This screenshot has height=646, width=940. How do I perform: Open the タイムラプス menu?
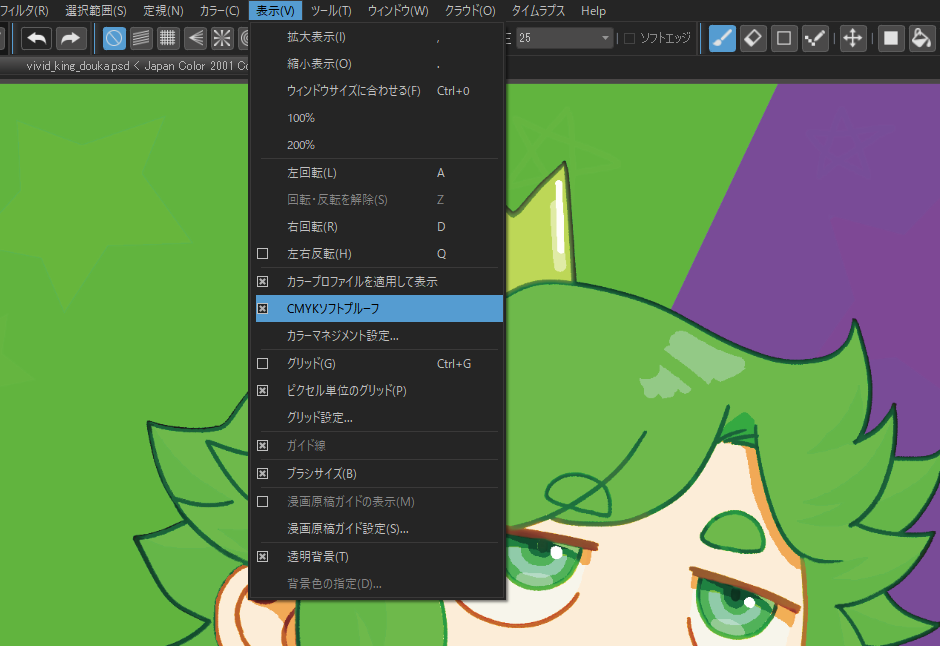click(x=538, y=10)
